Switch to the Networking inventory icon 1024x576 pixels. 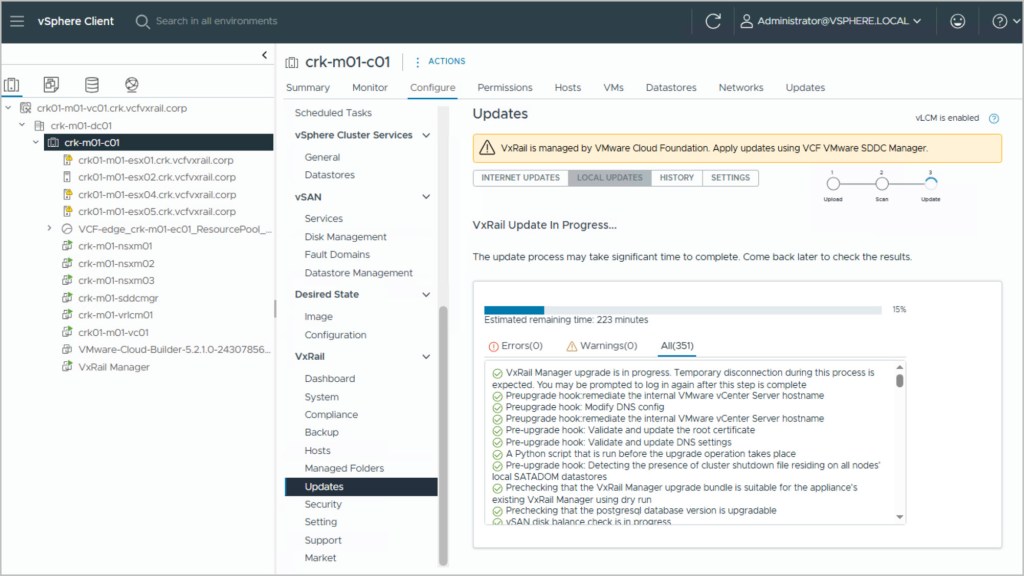click(132, 85)
